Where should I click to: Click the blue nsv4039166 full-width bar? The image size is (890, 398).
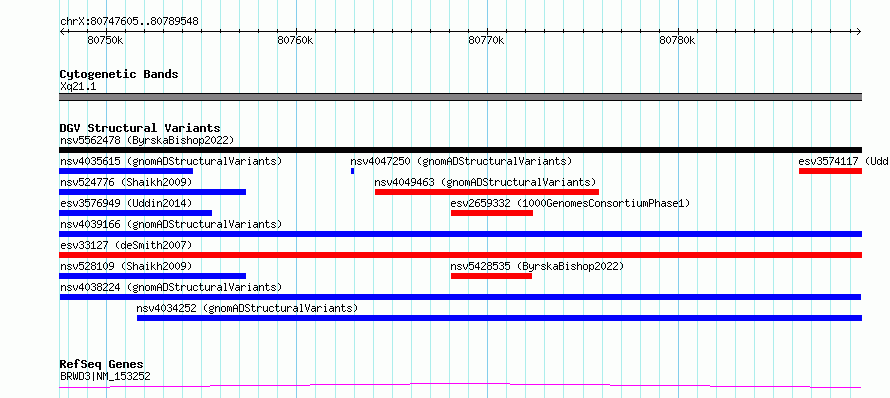[x=460, y=234]
